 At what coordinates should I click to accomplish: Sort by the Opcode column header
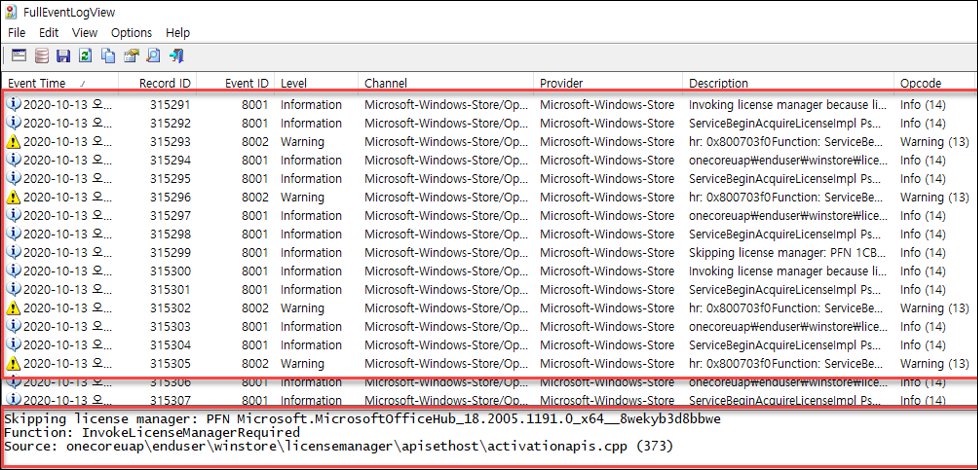click(x=936, y=83)
